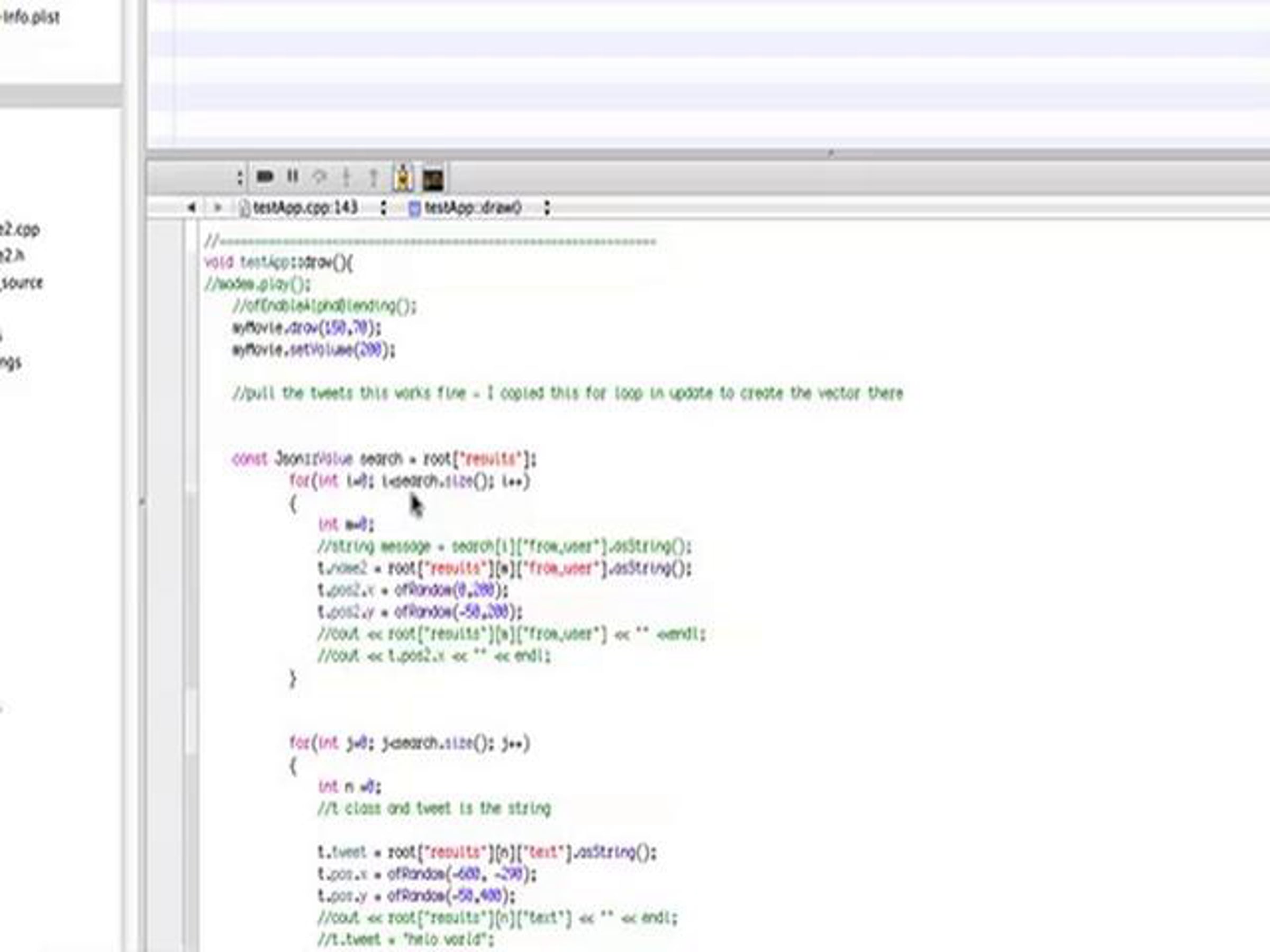Click the t.pos.x = ofRandom line
The image size is (1270, 952).
427,874
